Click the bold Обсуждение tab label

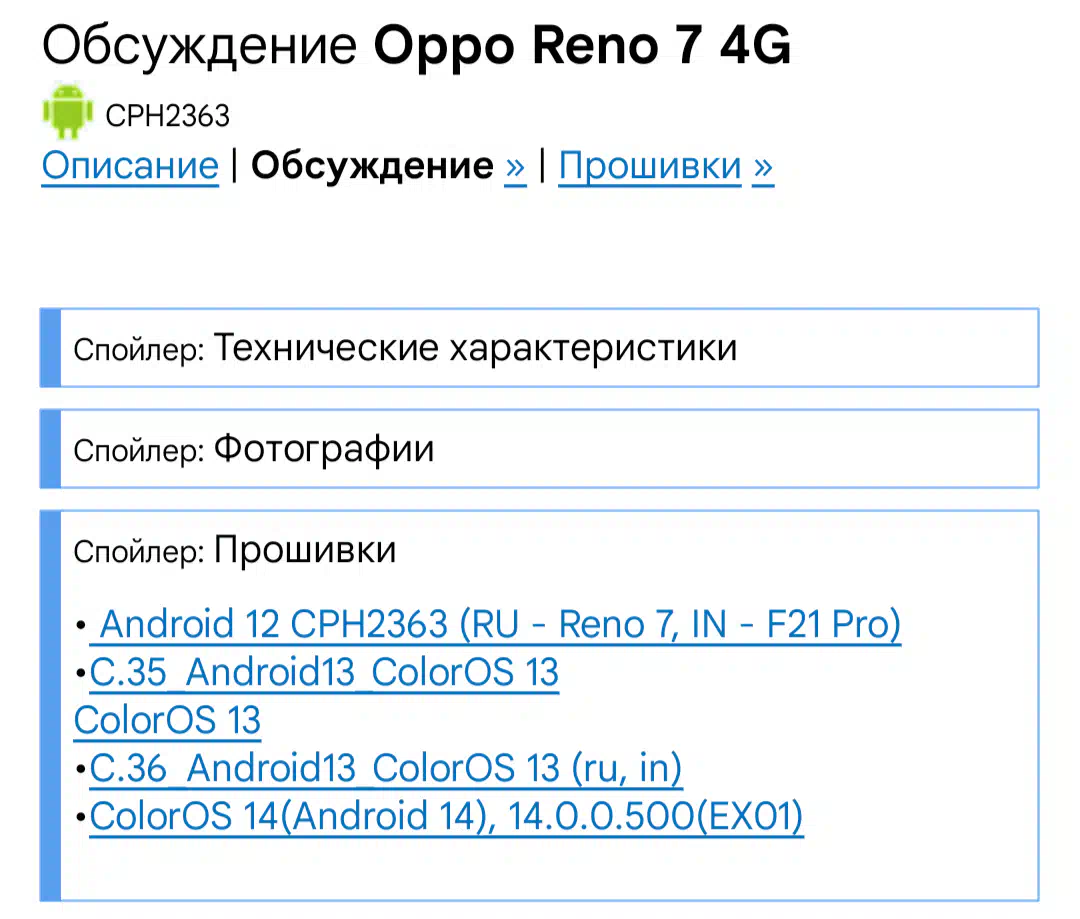[x=372, y=166]
